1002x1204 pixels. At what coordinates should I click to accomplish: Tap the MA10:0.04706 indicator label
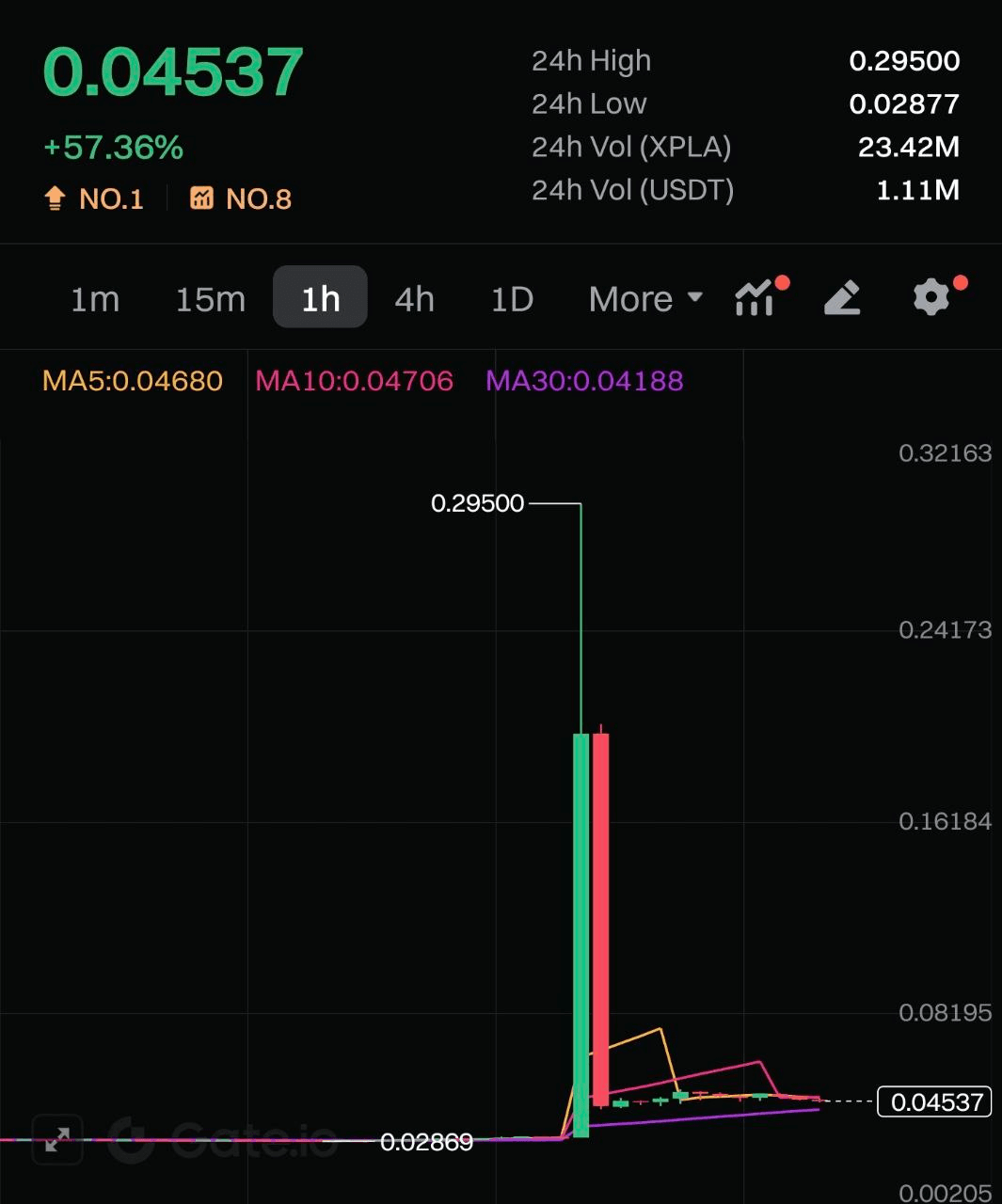click(355, 381)
